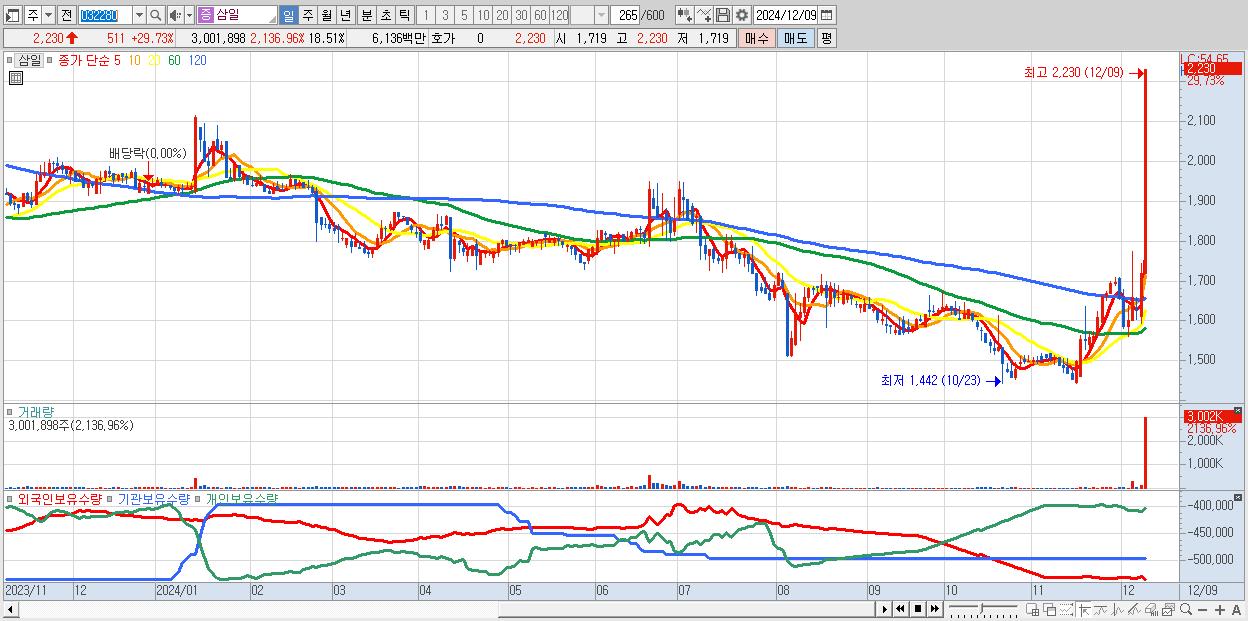Click the chart zoom slider handle
This screenshot has height=621, width=1248.
point(981,608)
